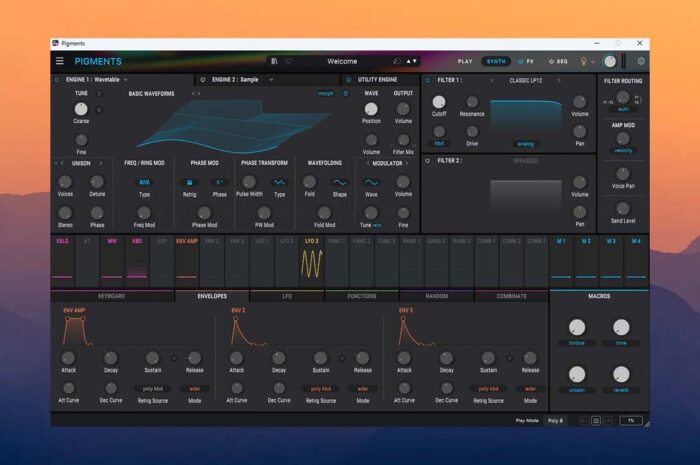The height and width of the screenshot is (465, 700).
Task: Click the velocity Amp Mod source
Action: click(623, 150)
